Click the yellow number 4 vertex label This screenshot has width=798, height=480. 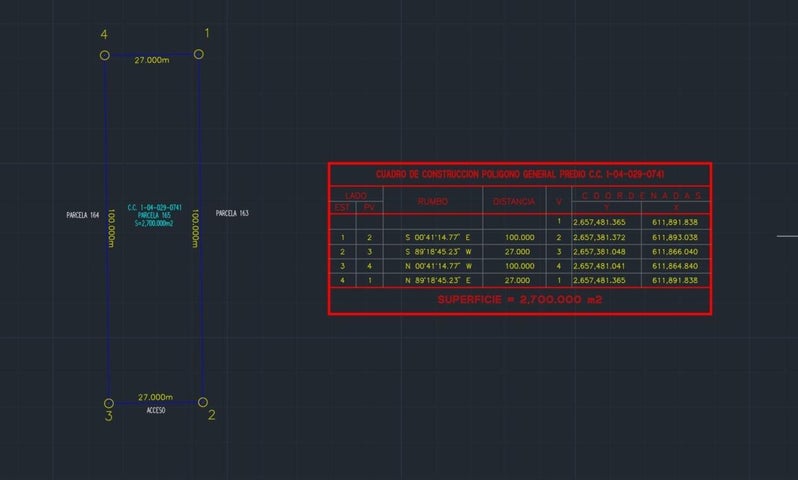point(104,35)
